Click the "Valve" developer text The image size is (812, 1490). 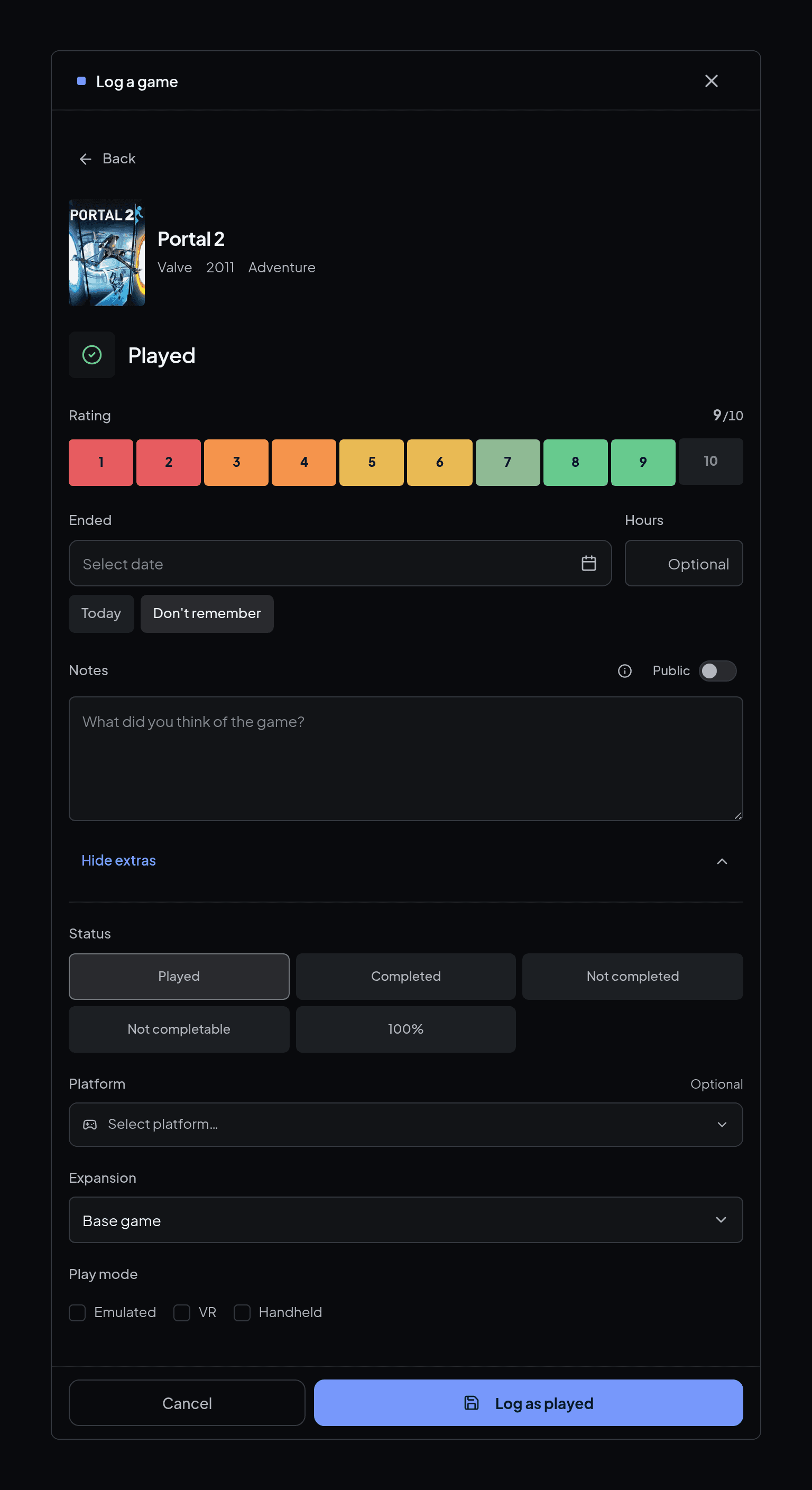pos(174,267)
